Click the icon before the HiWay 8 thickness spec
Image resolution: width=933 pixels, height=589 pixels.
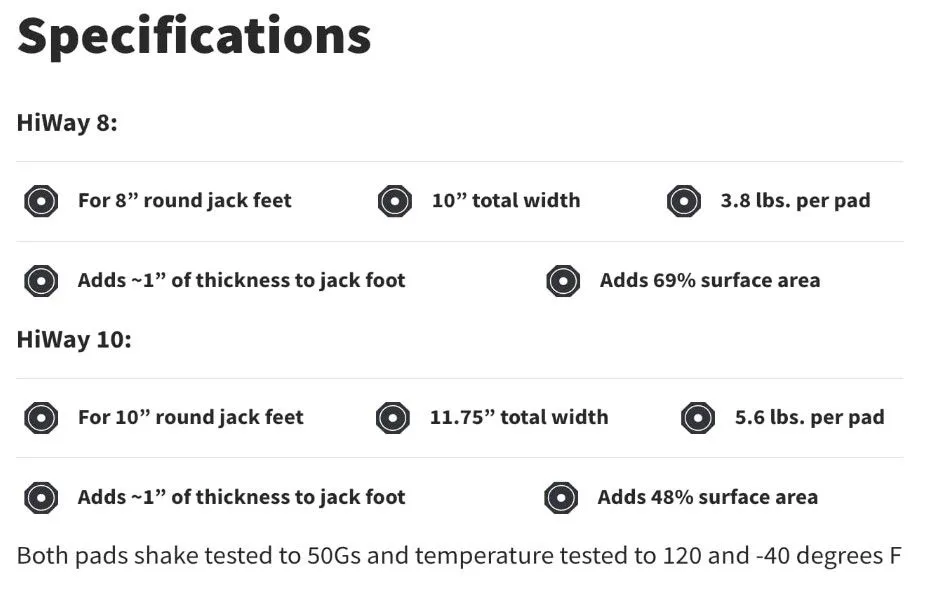41,281
